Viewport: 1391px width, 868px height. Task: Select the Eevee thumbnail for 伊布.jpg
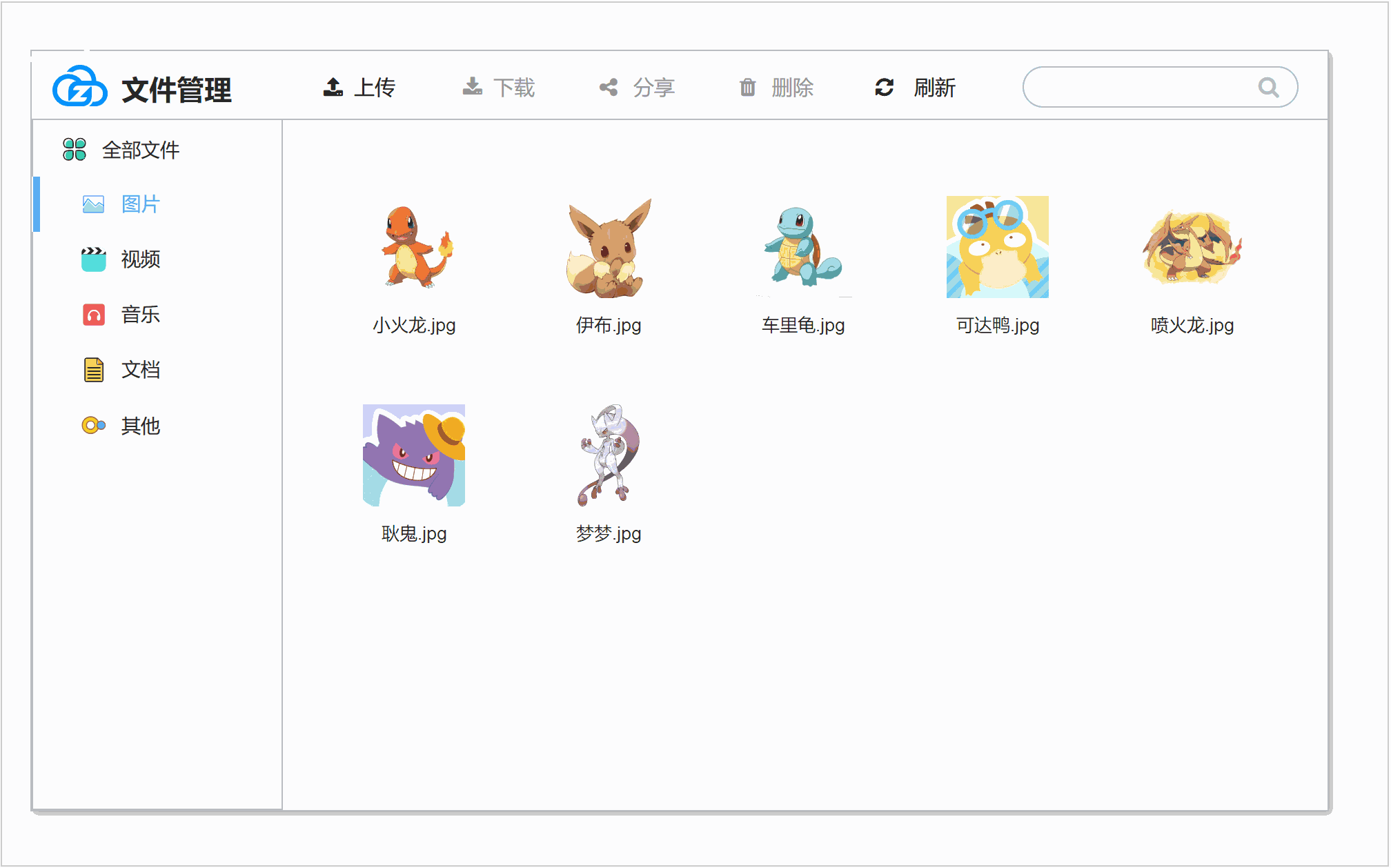609,247
